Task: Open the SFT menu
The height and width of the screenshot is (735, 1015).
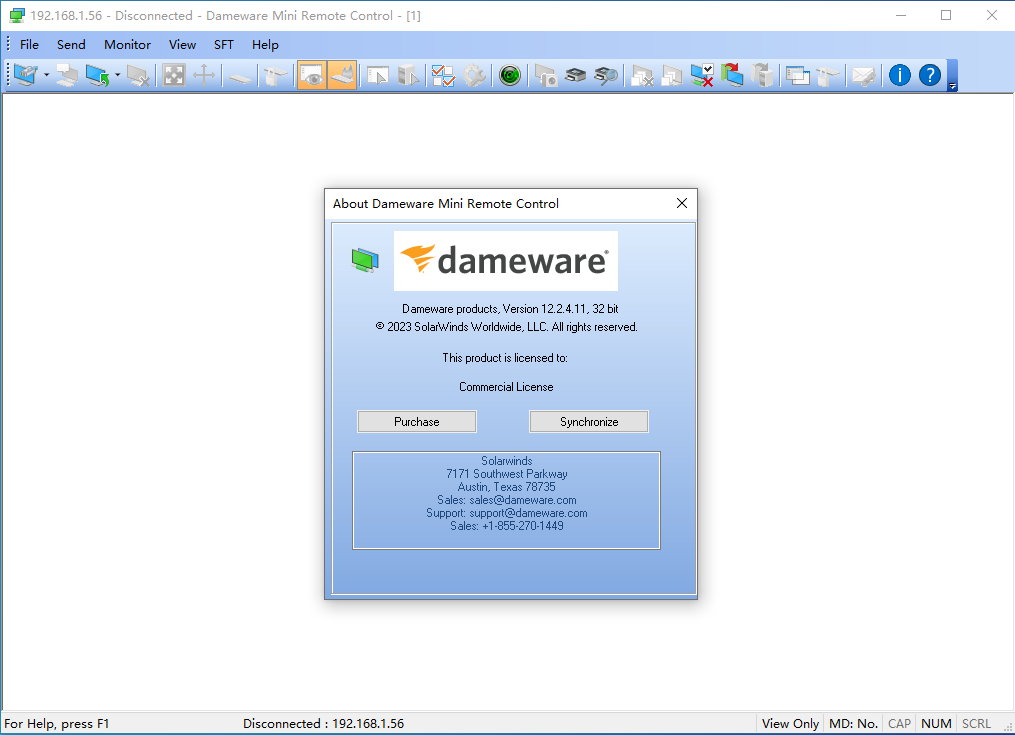Action: click(224, 45)
